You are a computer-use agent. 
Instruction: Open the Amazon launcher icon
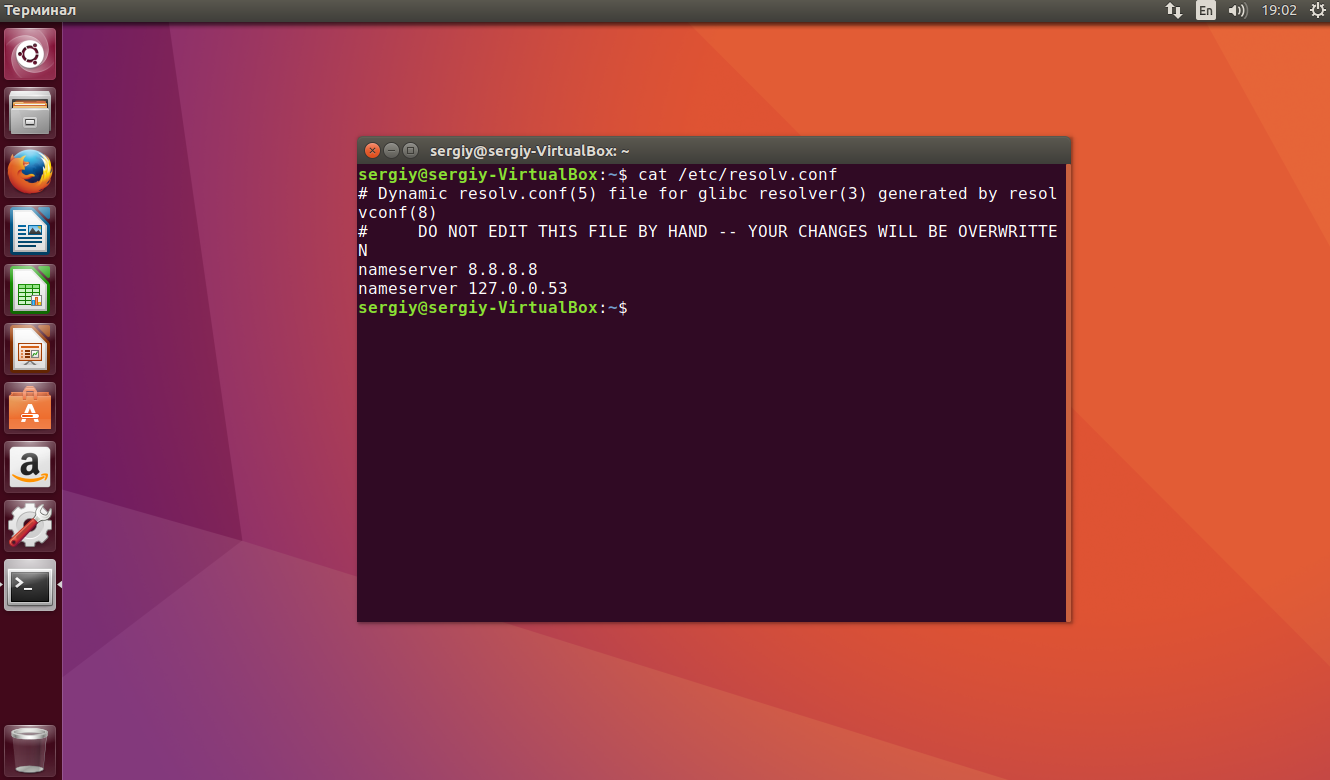[31, 467]
